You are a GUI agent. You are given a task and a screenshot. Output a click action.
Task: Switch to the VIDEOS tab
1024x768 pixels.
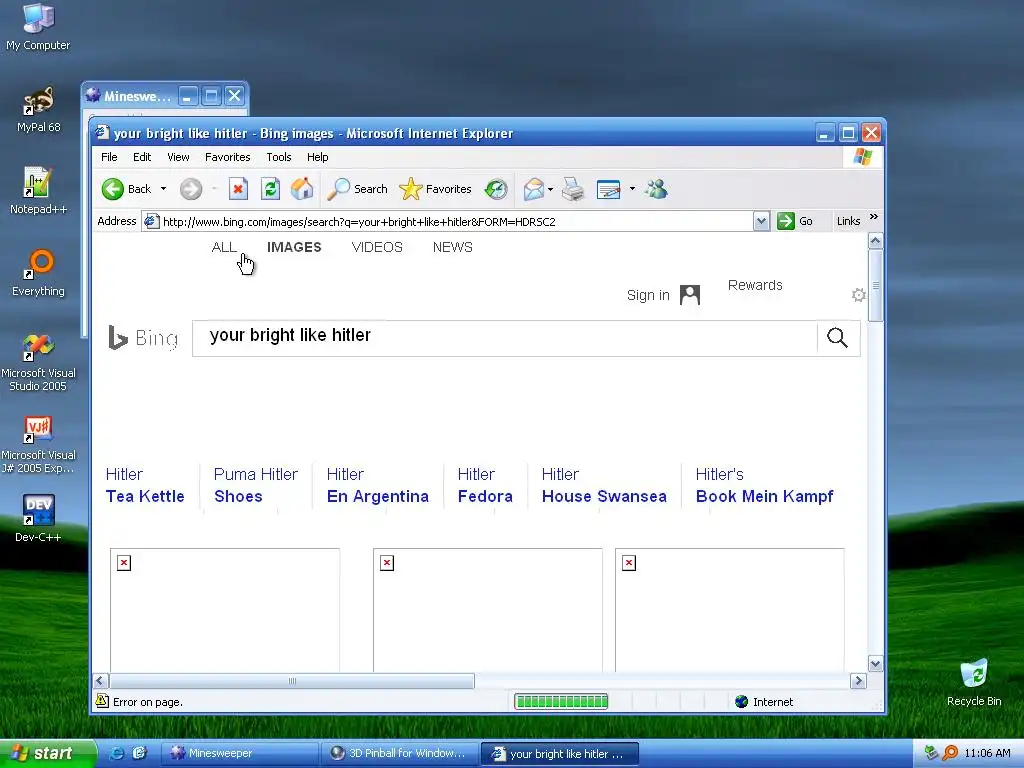(377, 247)
